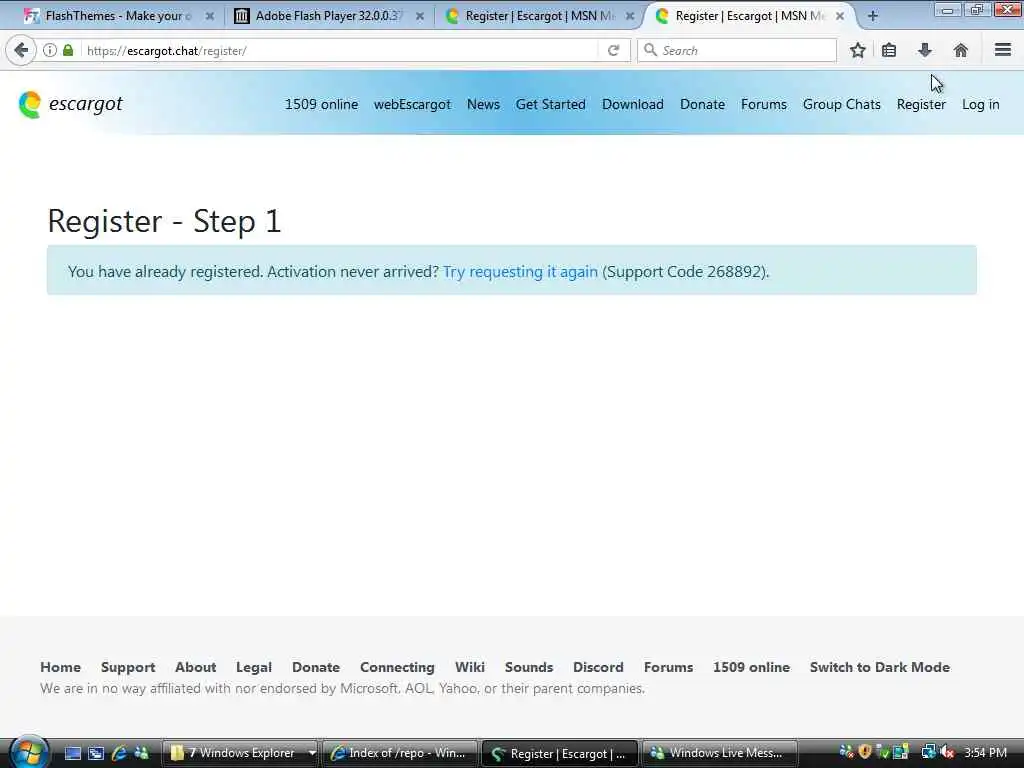Image resolution: width=1024 pixels, height=768 pixels.
Task: Switch to the first Register Escargot tab
Action: (x=539, y=16)
